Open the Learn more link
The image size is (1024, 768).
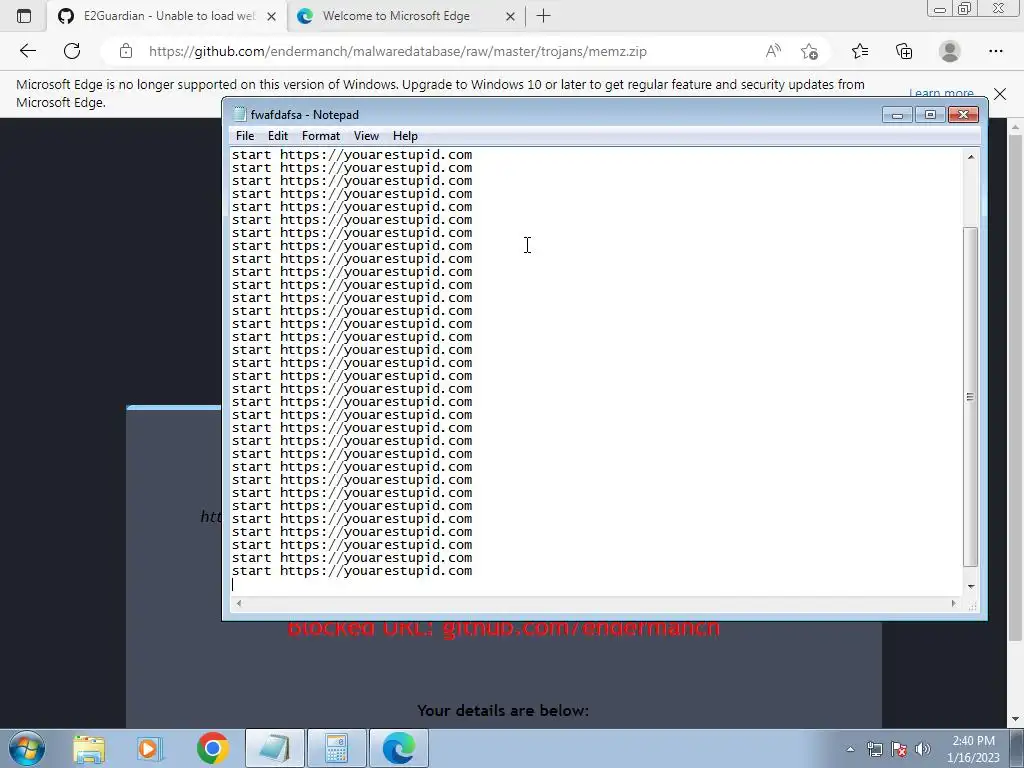tap(941, 93)
